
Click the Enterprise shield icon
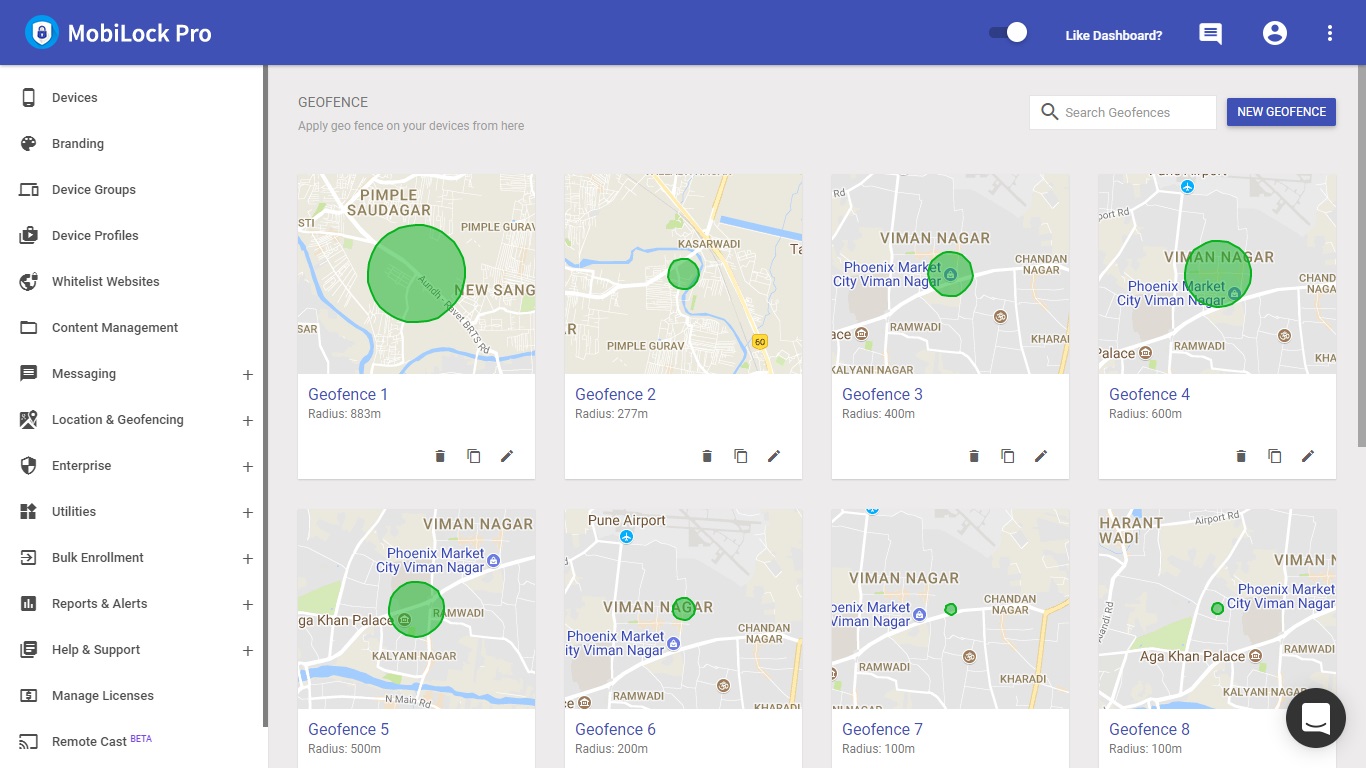tap(29, 466)
